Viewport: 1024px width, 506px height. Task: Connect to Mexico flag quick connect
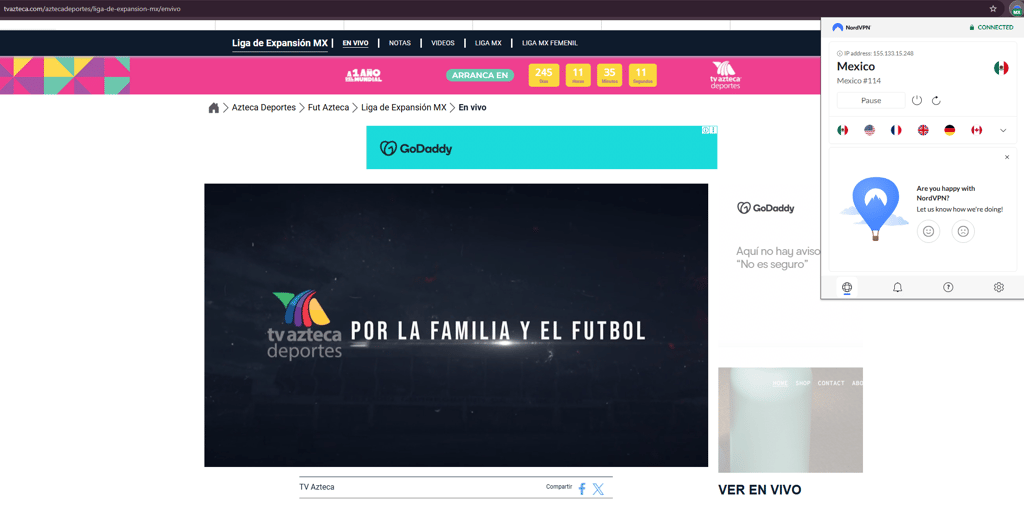click(x=842, y=130)
